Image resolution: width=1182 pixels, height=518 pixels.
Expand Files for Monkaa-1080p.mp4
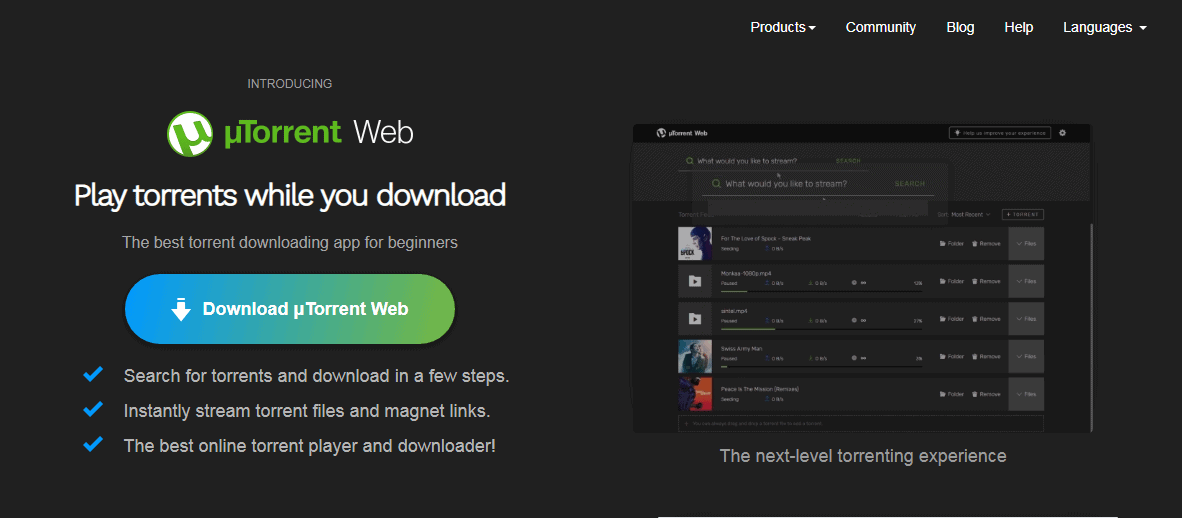[x=1026, y=281]
